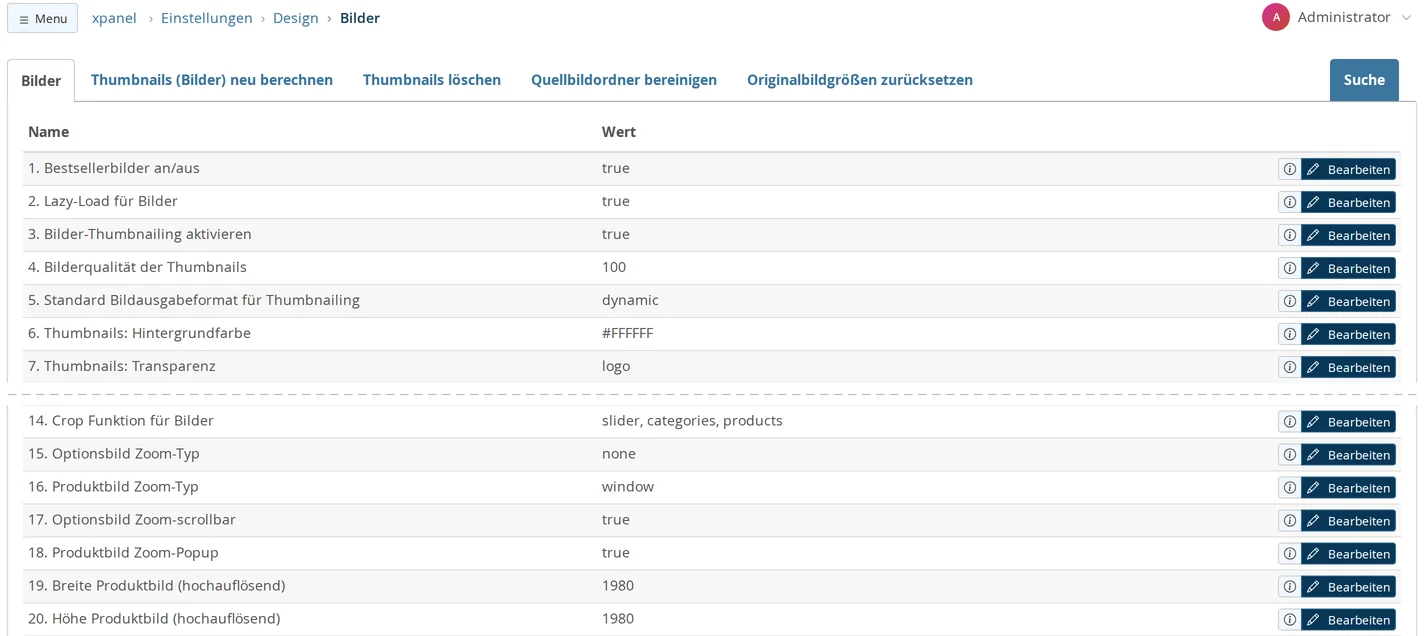Show info for Thumbnails: Transparenz

click(1289, 367)
